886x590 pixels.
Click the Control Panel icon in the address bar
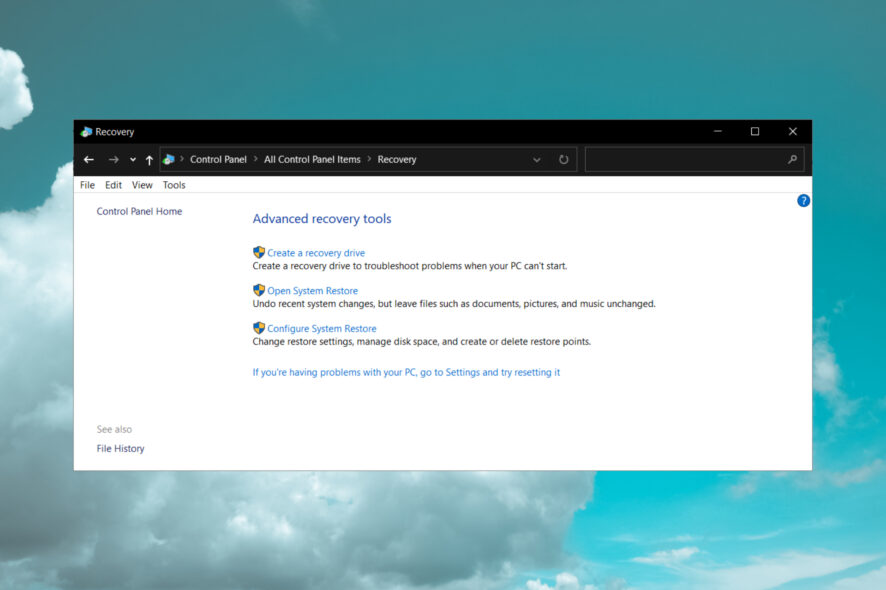tap(169, 159)
